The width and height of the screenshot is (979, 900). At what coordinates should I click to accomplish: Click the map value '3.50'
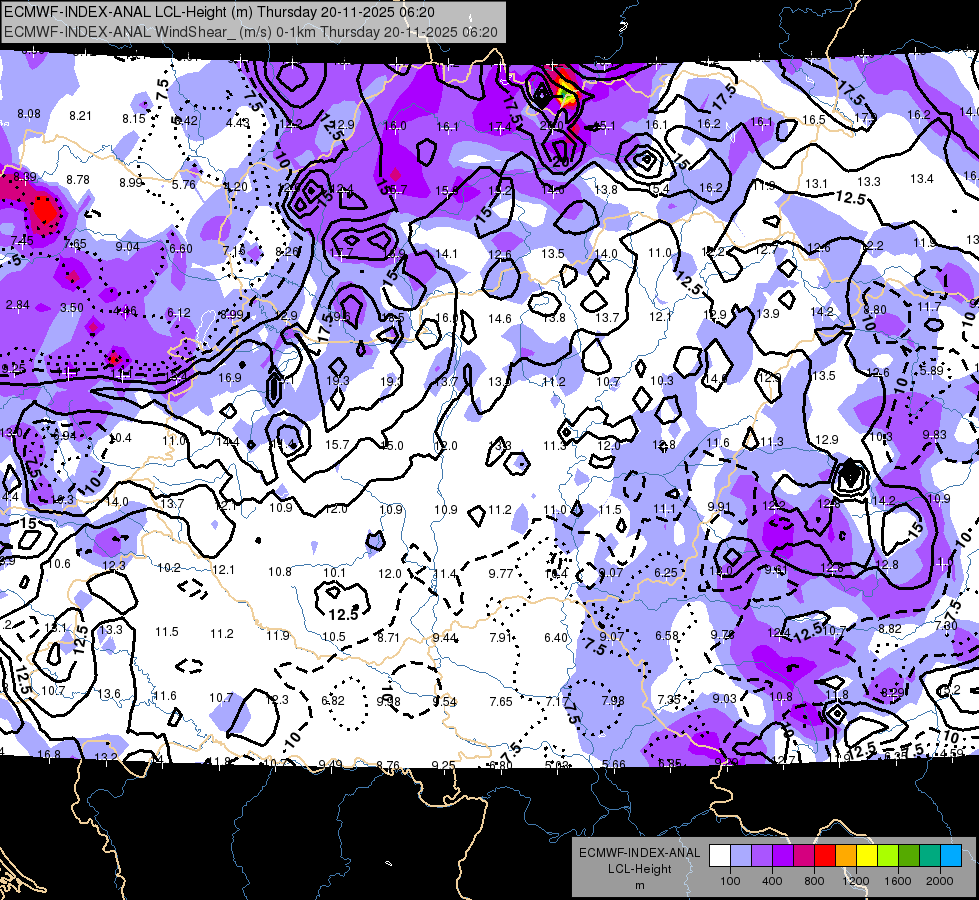[x=72, y=307]
